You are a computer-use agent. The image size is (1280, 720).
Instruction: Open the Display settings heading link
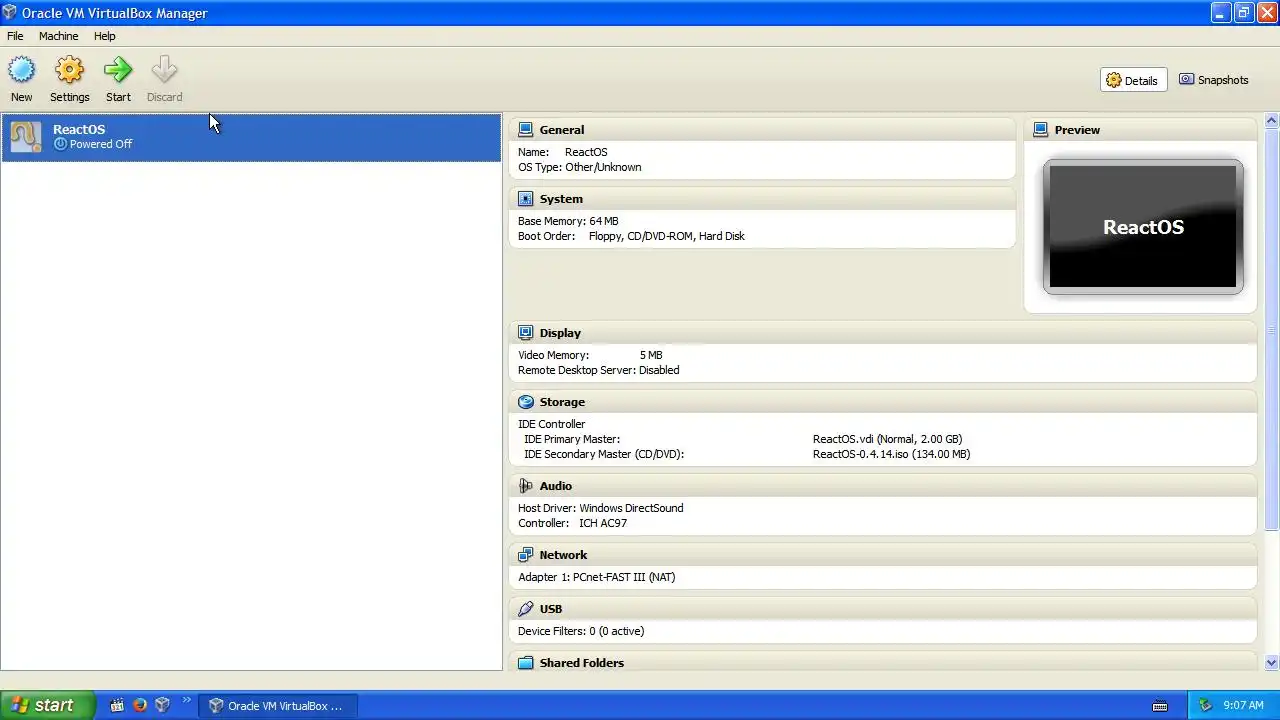pyautogui.click(x=560, y=333)
